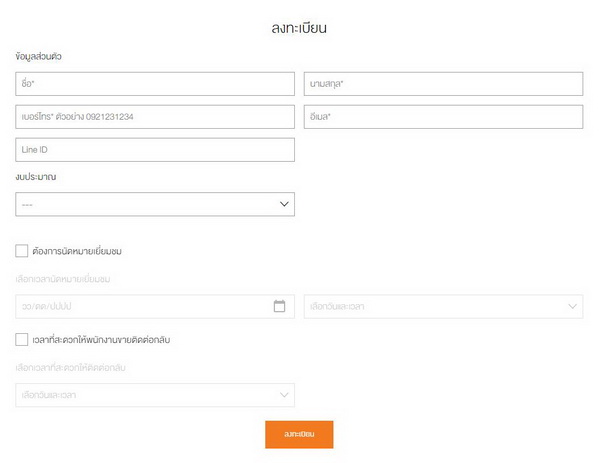Click the ข้อมูลส่วนตัว section label
The height and width of the screenshot is (463, 600).
(x=45, y=56)
